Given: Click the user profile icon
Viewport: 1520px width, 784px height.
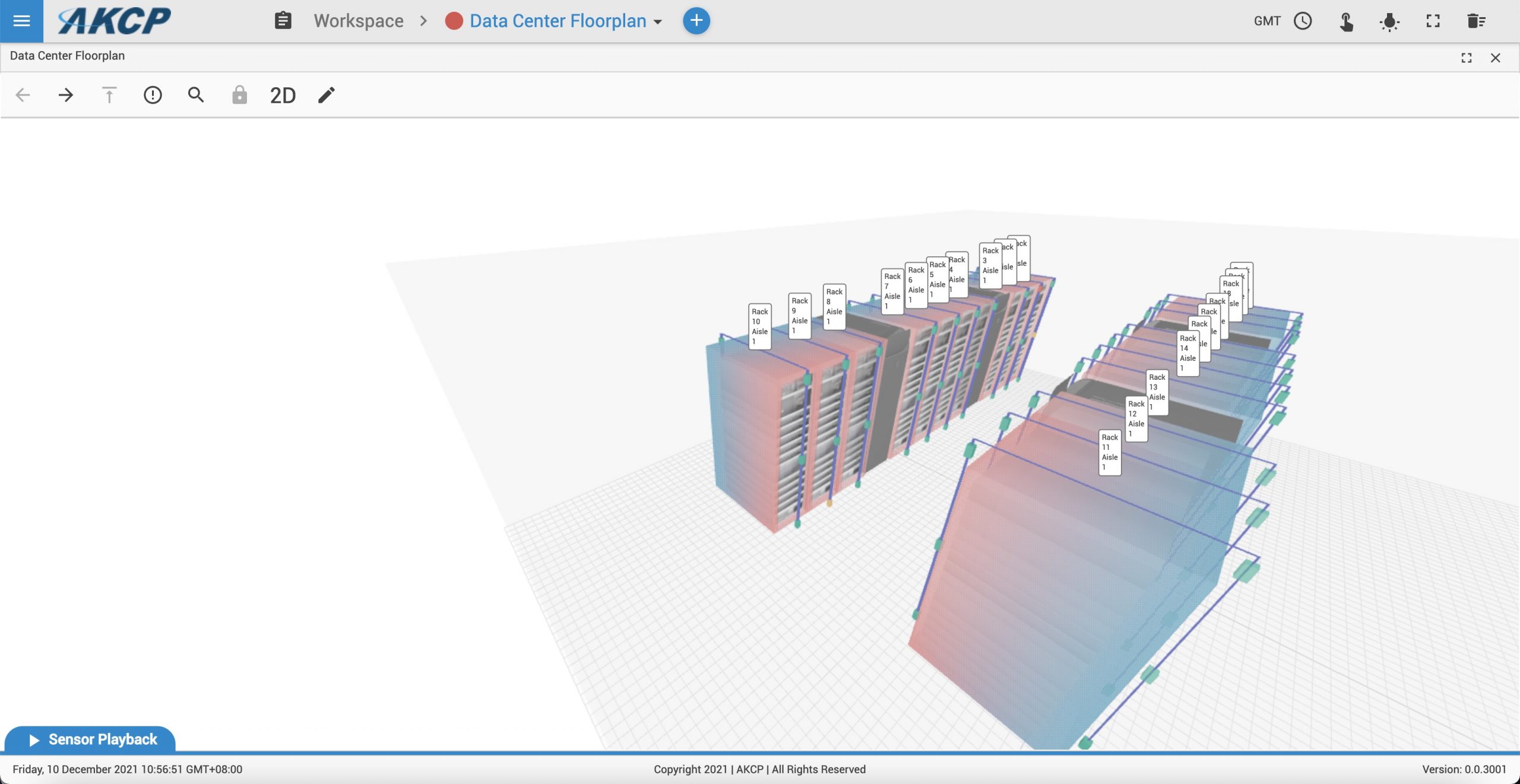Looking at the screenshot, I should point(1345,20).
